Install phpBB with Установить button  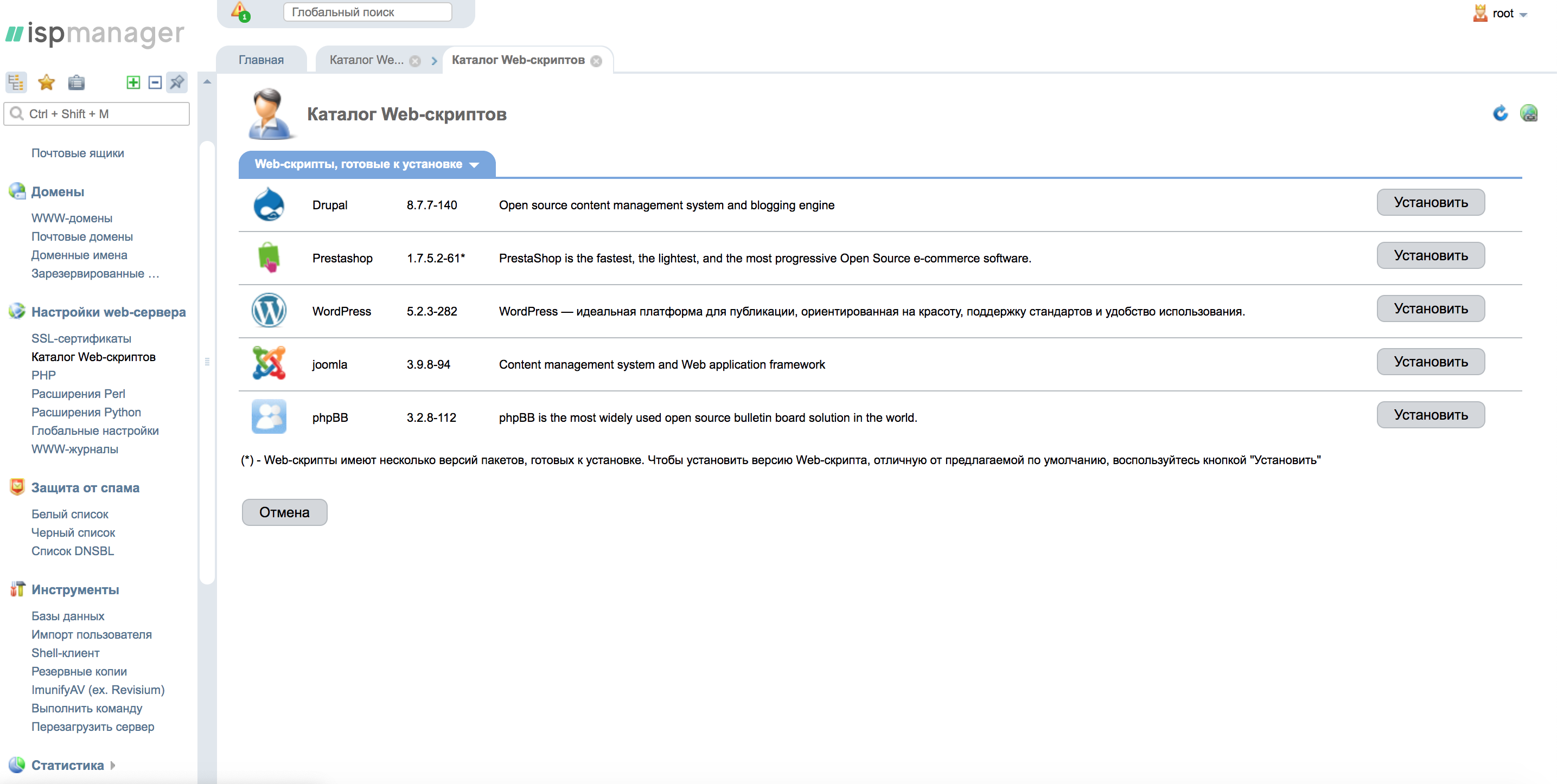[x=1430, y=415]
